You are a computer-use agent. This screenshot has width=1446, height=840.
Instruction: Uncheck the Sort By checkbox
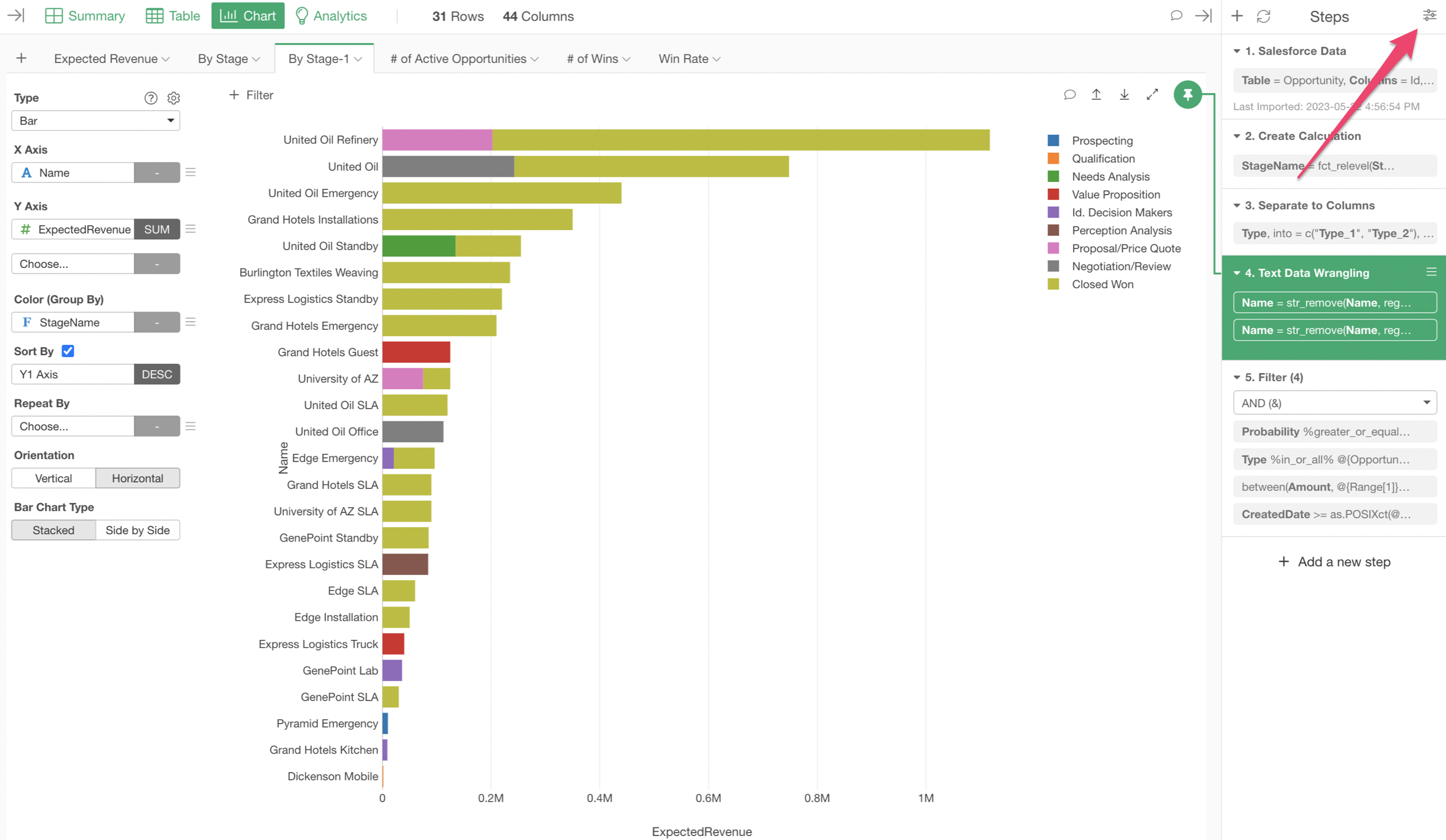(x=68, y=351)
